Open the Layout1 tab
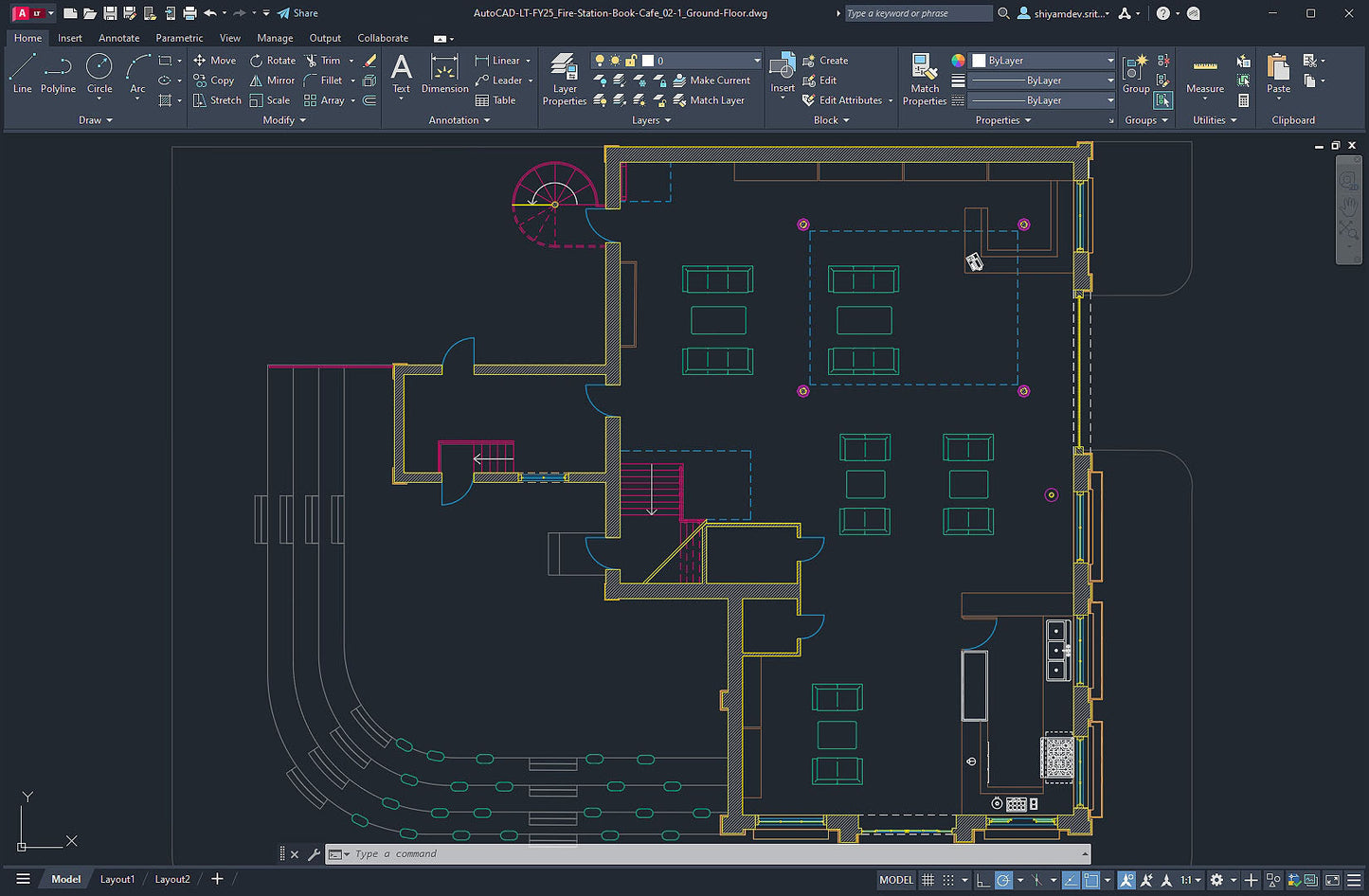 117,879
